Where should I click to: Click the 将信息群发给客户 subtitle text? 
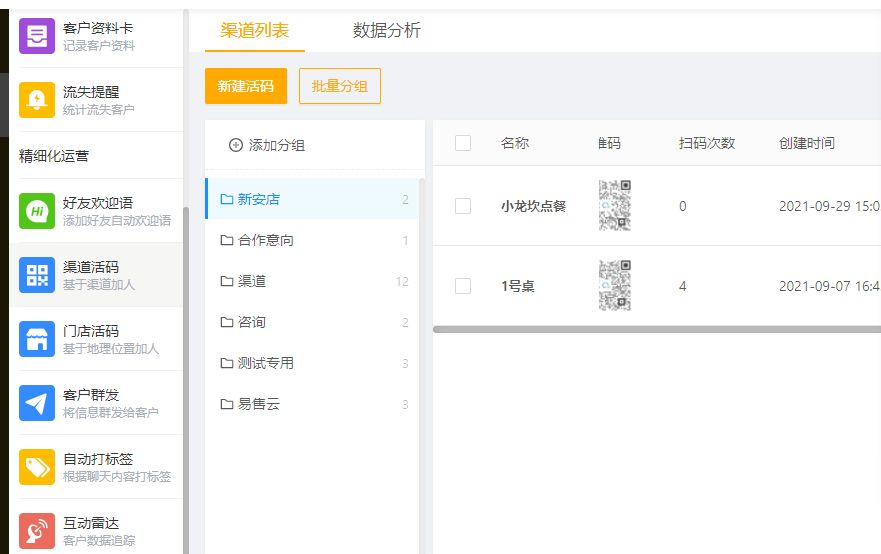111,413
